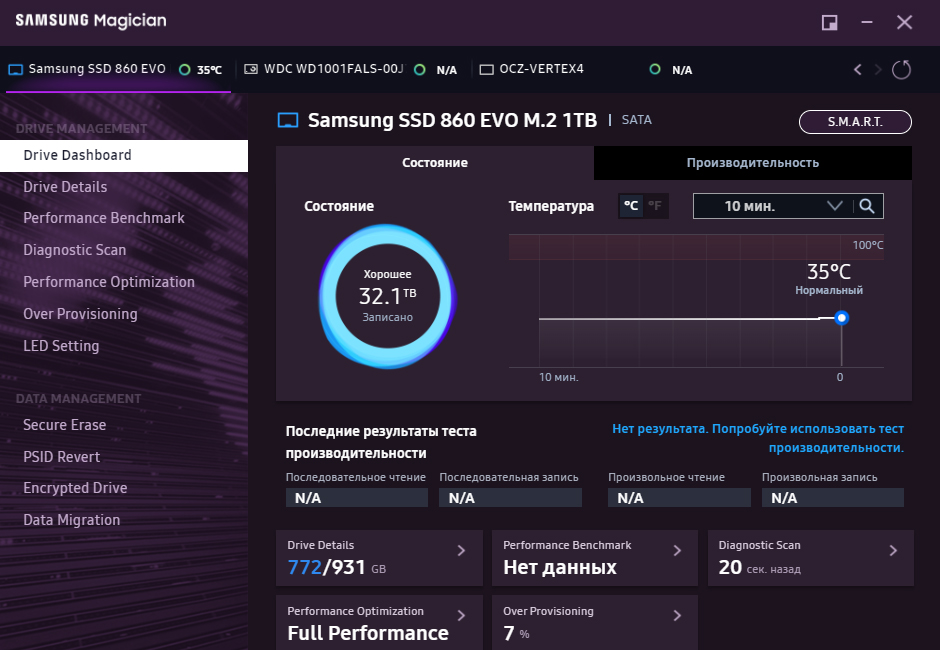Switch temperature unit to °F

[x=655, y=206]
